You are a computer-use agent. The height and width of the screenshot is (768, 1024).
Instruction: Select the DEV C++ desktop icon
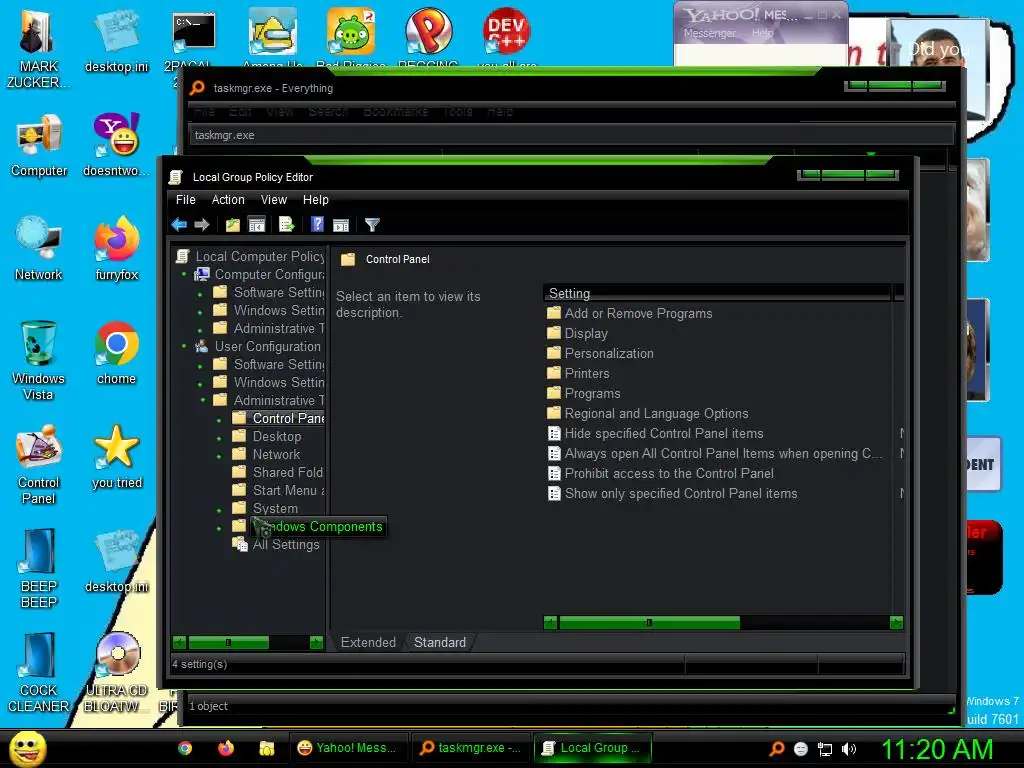pos(506,37)
